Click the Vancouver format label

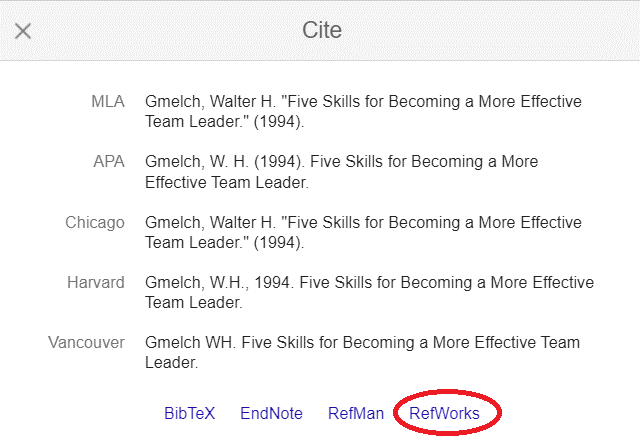(x=86, y=342)
